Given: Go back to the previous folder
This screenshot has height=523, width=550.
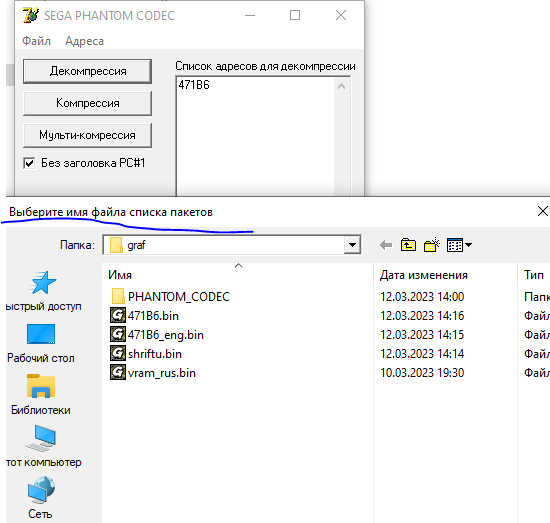Looking at the screenshot, I should point(386,245).
